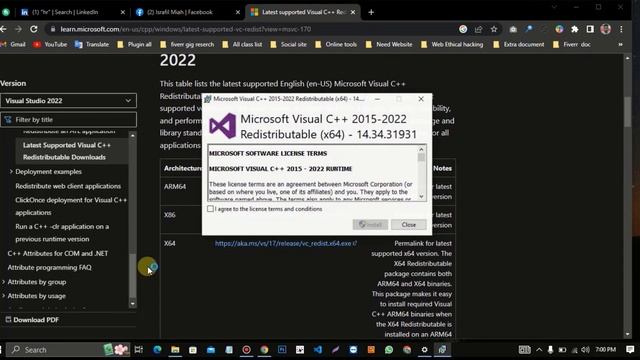
Task: Open Google Chrome from taskbar
Action: pyautogui.click(x=264, y=349)
